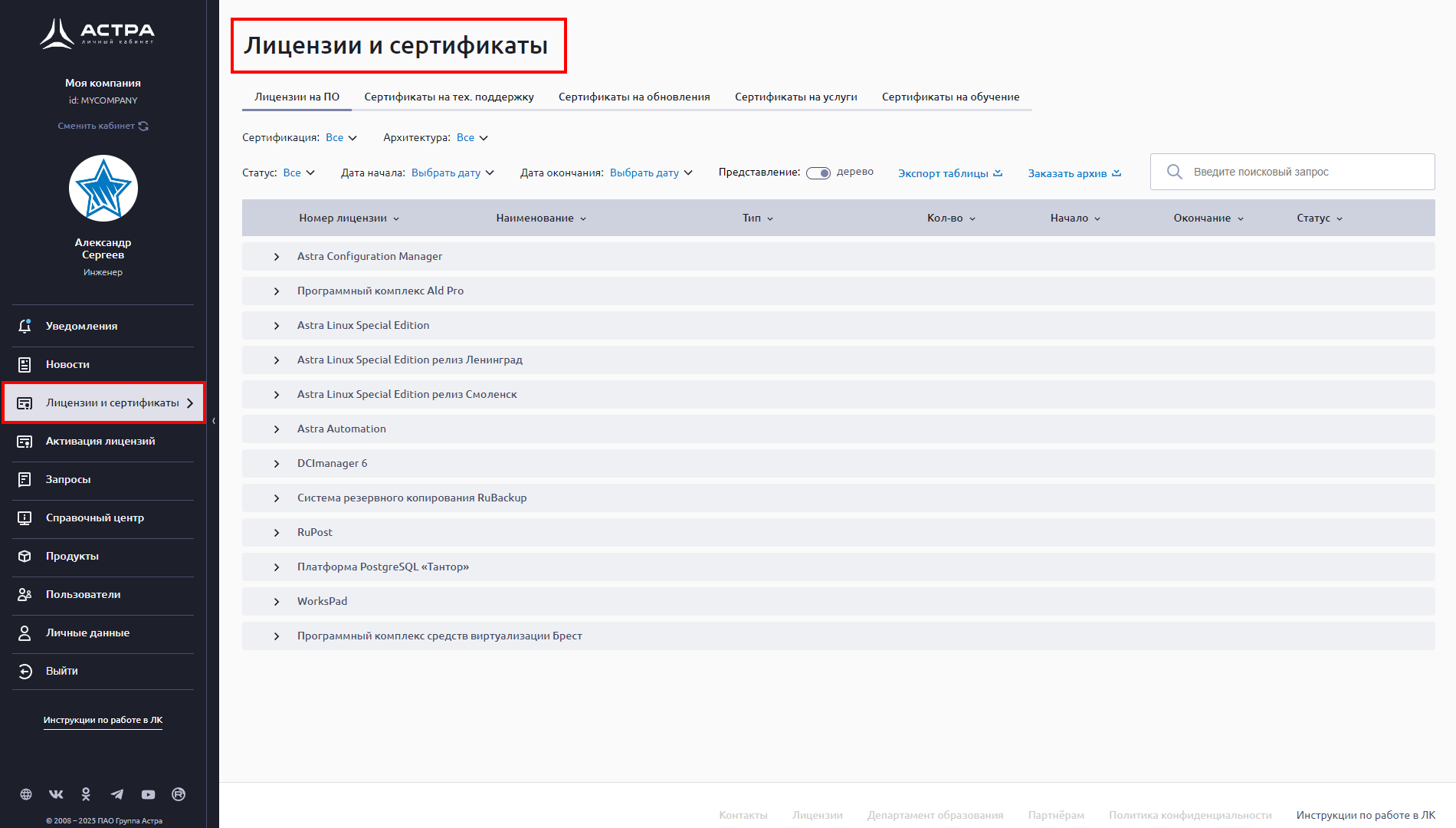Expand the RuBackup row
The width and height of the screenshot is (1456, 828).
point(277,498)
